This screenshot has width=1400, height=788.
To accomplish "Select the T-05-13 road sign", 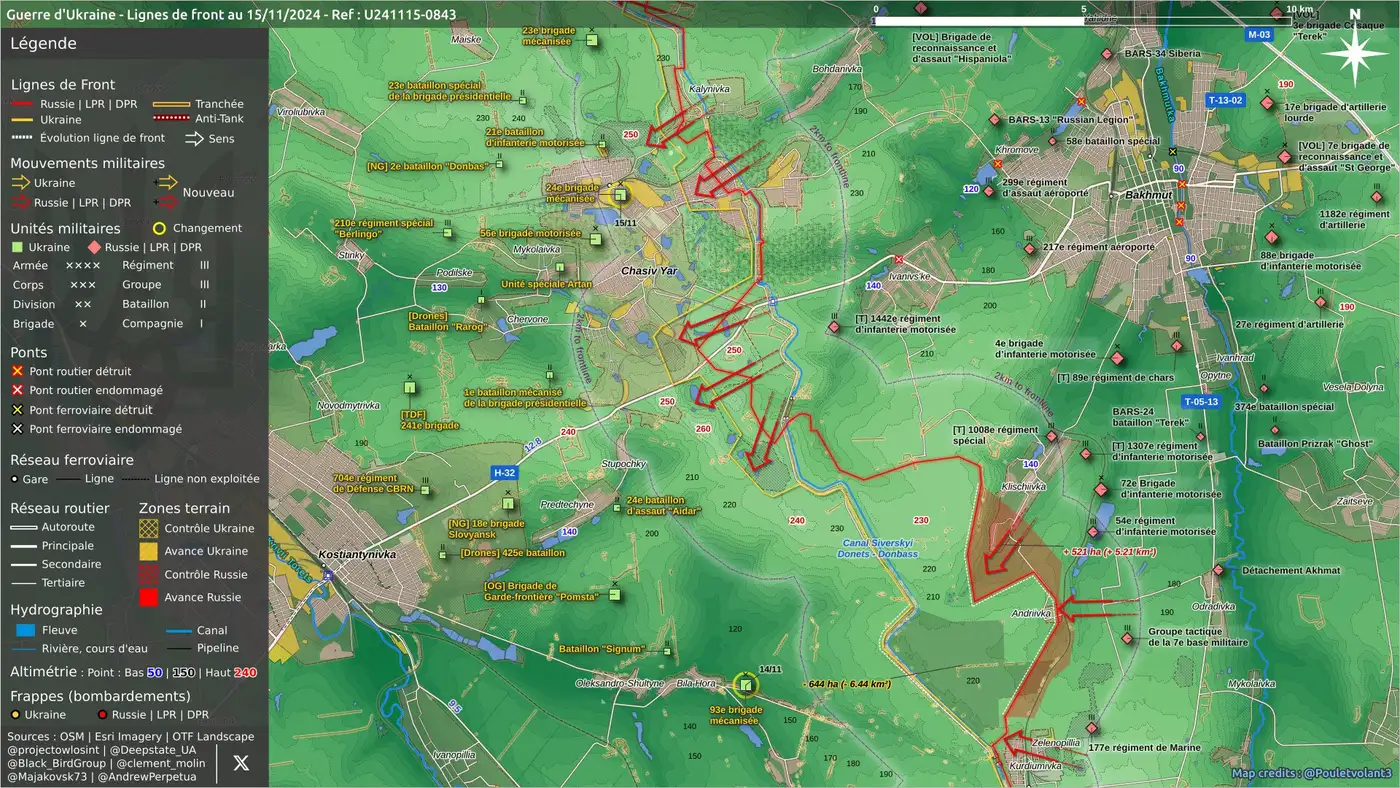I will coord(1200,402).
